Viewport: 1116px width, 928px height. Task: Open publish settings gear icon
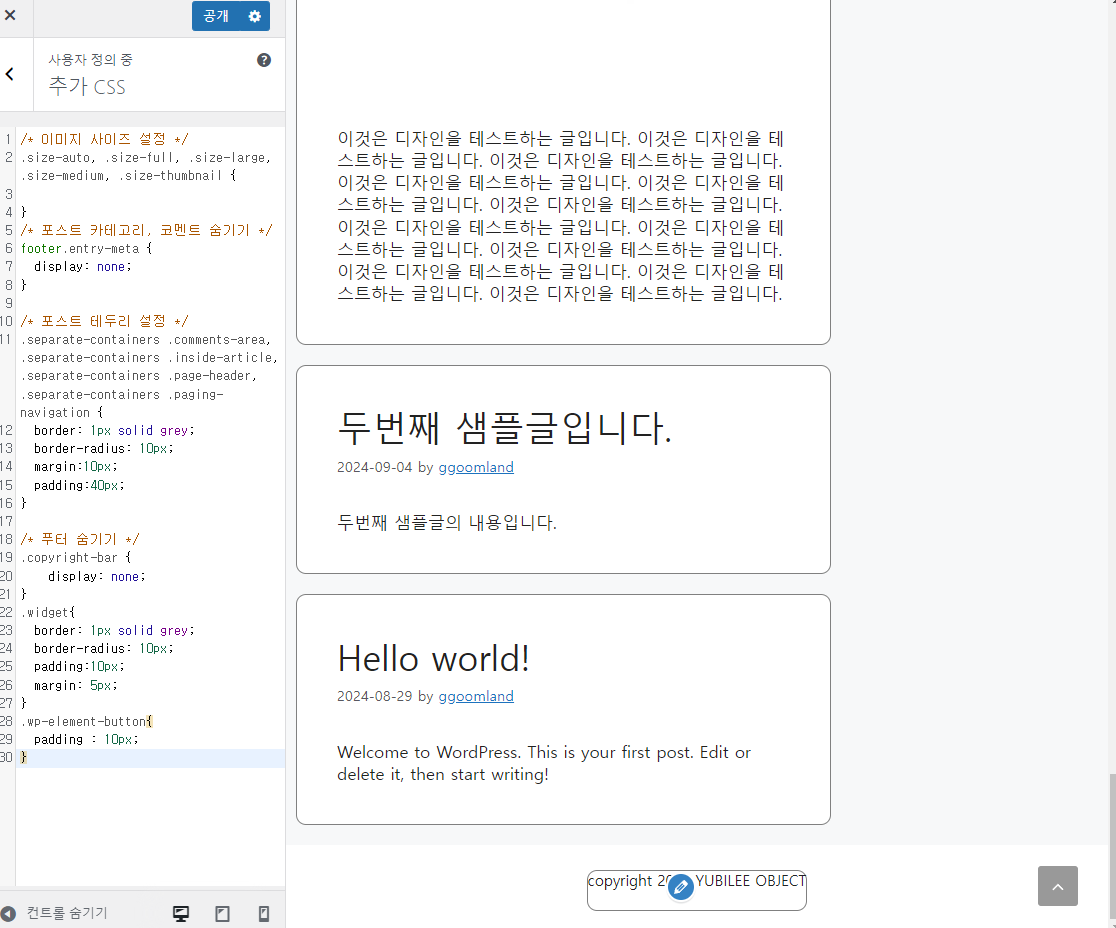click(x=255, y=16)
